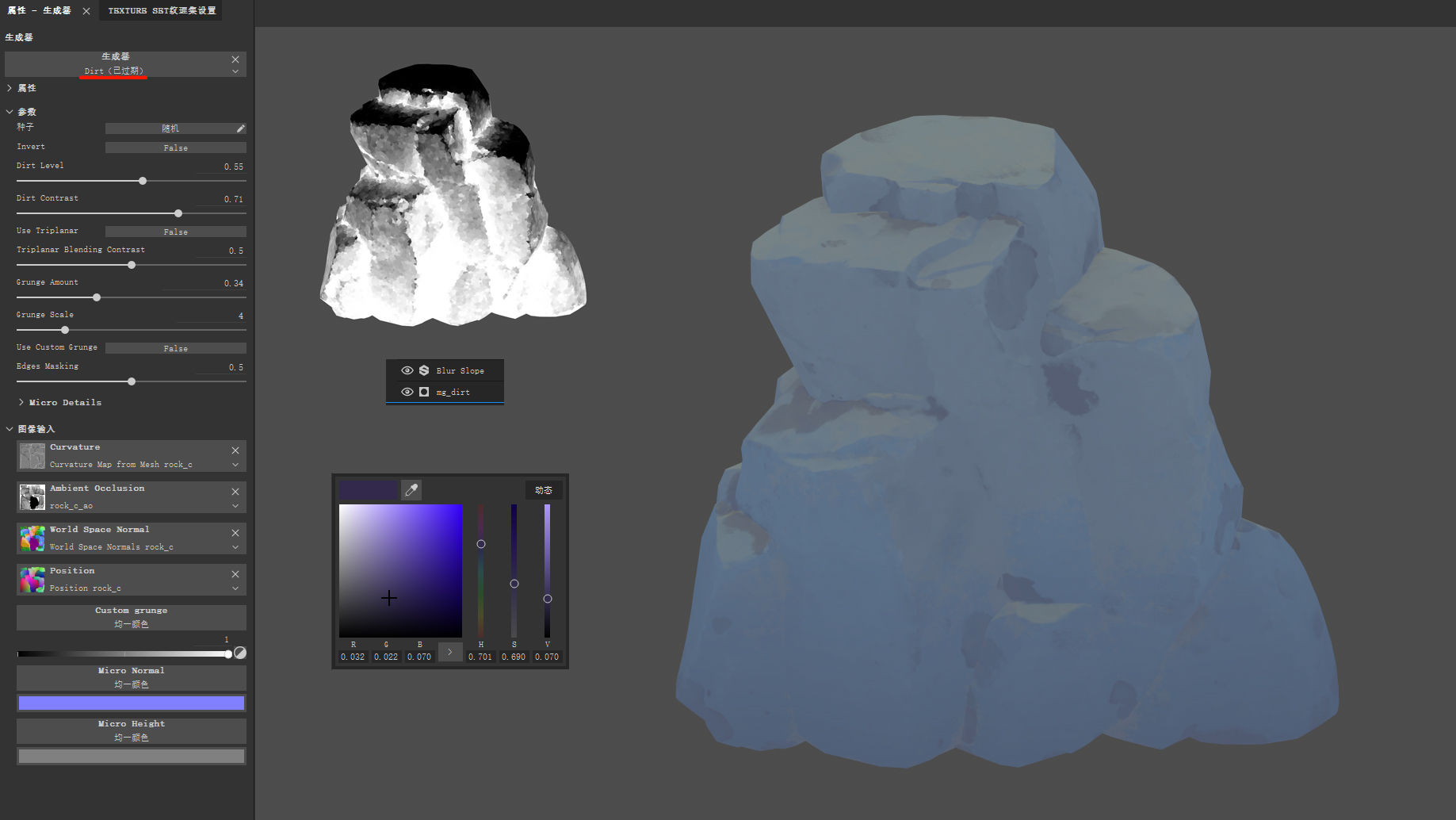The image size is (1456, 820).
Task: Open the Position input dropdown arrow
Action: tap(235, 588)
